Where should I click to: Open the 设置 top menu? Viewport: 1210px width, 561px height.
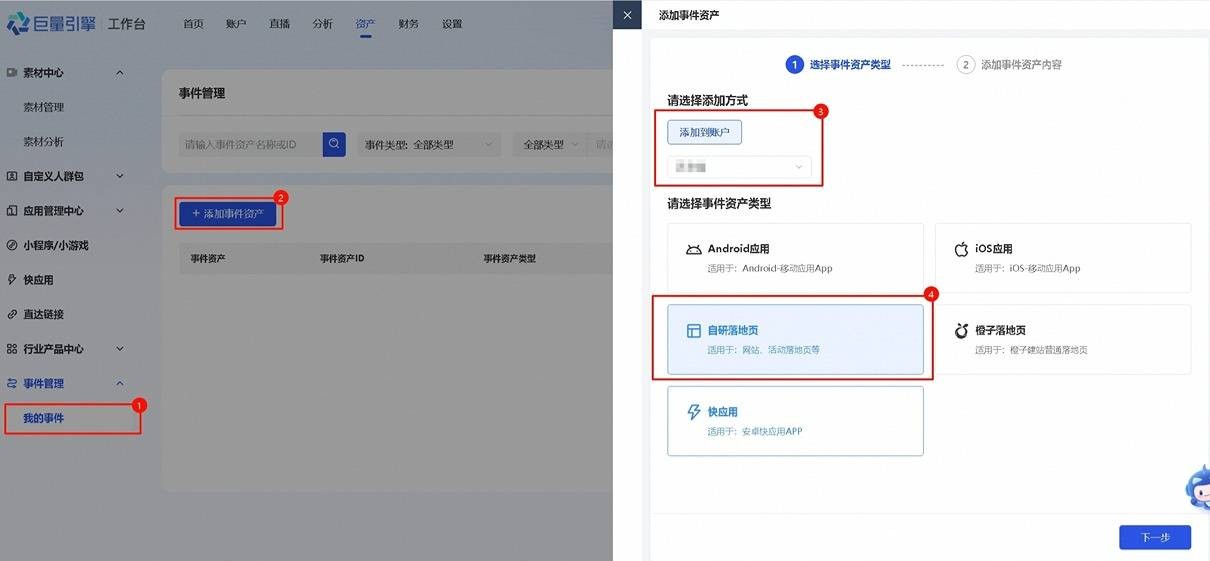pyautogui.click(x=452, y=24)
